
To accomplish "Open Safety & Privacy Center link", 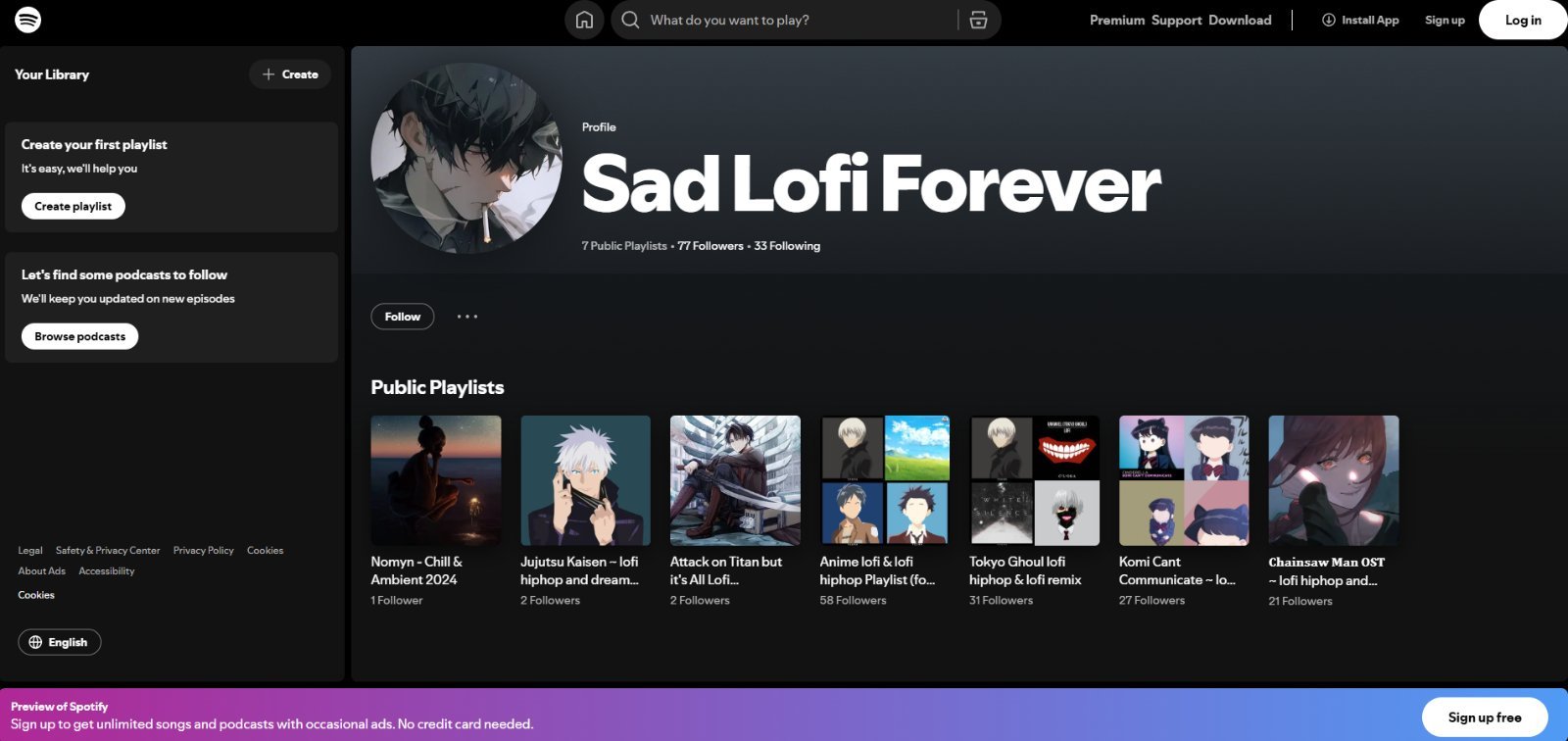I will (108, 551).
